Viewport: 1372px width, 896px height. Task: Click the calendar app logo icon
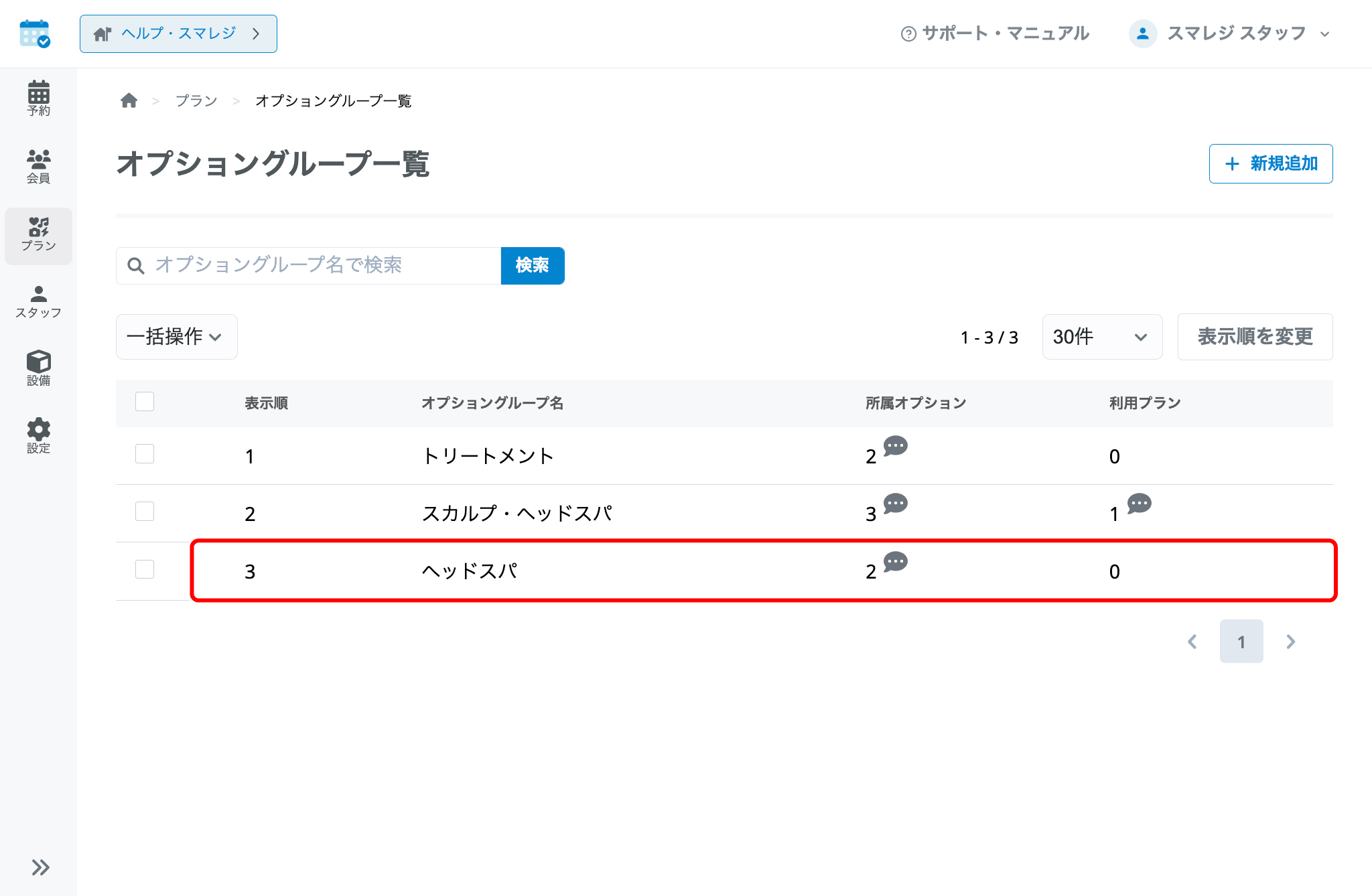pyautogui.click(x=35, y=33)
